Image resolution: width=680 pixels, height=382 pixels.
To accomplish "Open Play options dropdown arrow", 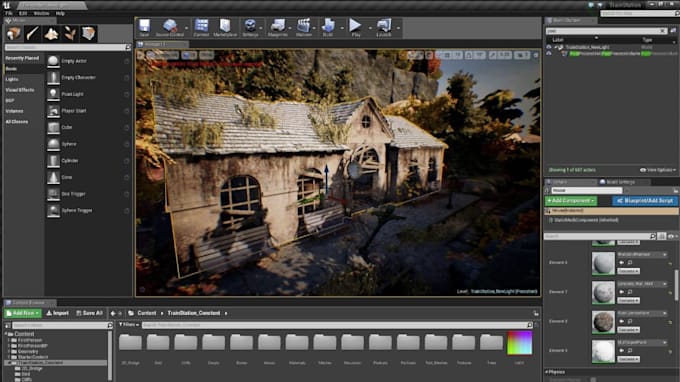I will [370, 28].
